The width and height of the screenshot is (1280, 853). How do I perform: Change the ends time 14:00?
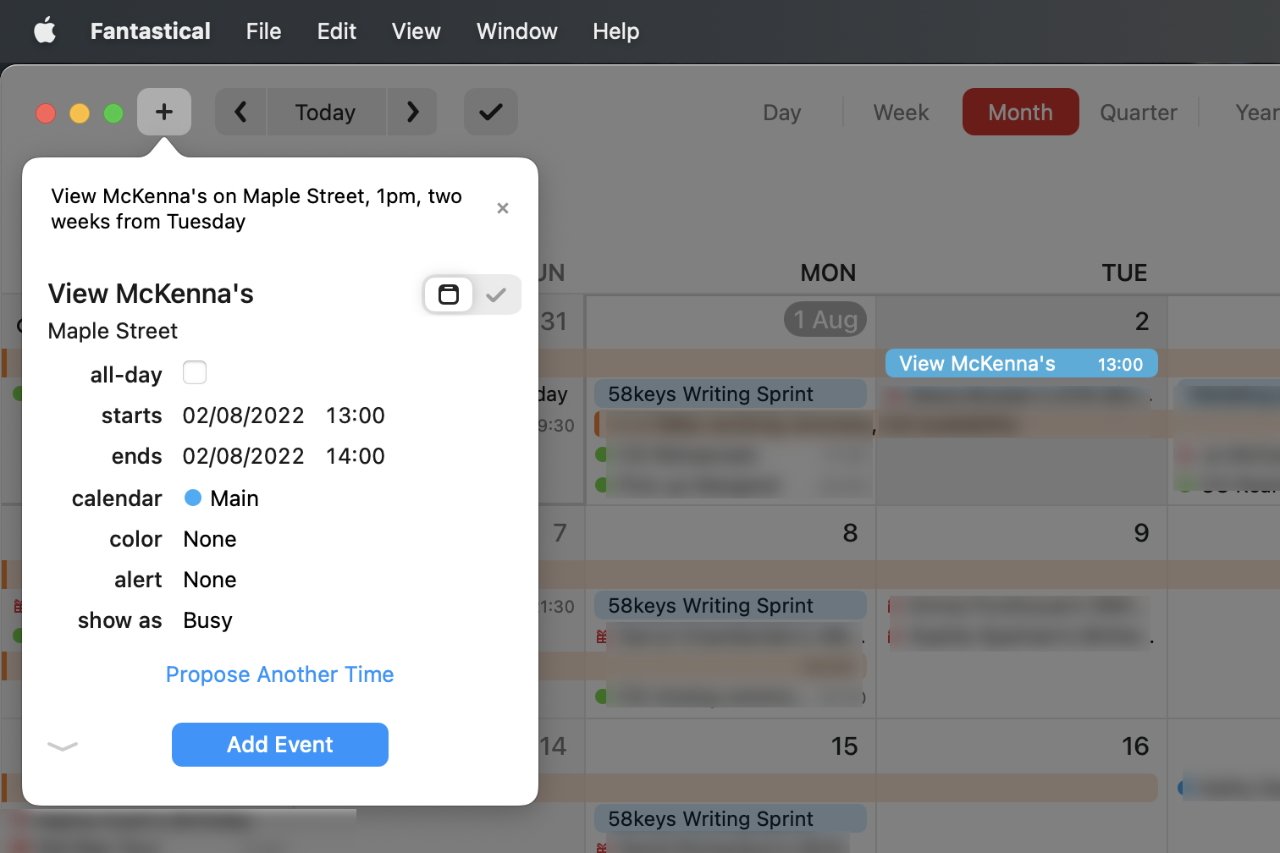click(355, 457)
